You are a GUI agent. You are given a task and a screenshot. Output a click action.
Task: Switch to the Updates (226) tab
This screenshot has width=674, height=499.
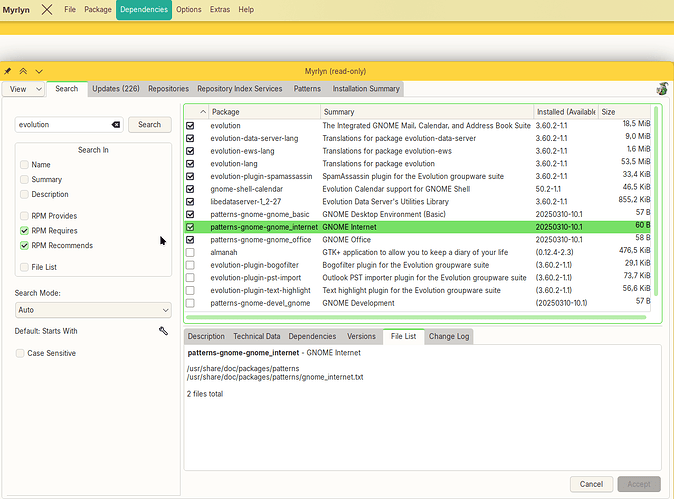[x=116, y=89]
